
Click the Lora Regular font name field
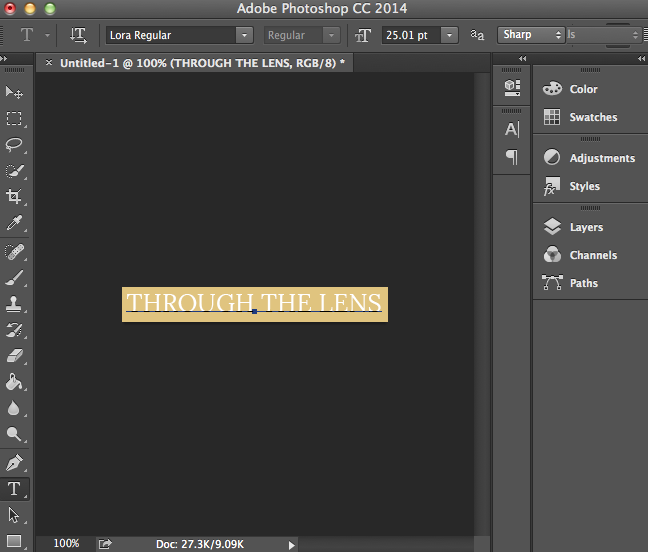[x=171, y=35]
